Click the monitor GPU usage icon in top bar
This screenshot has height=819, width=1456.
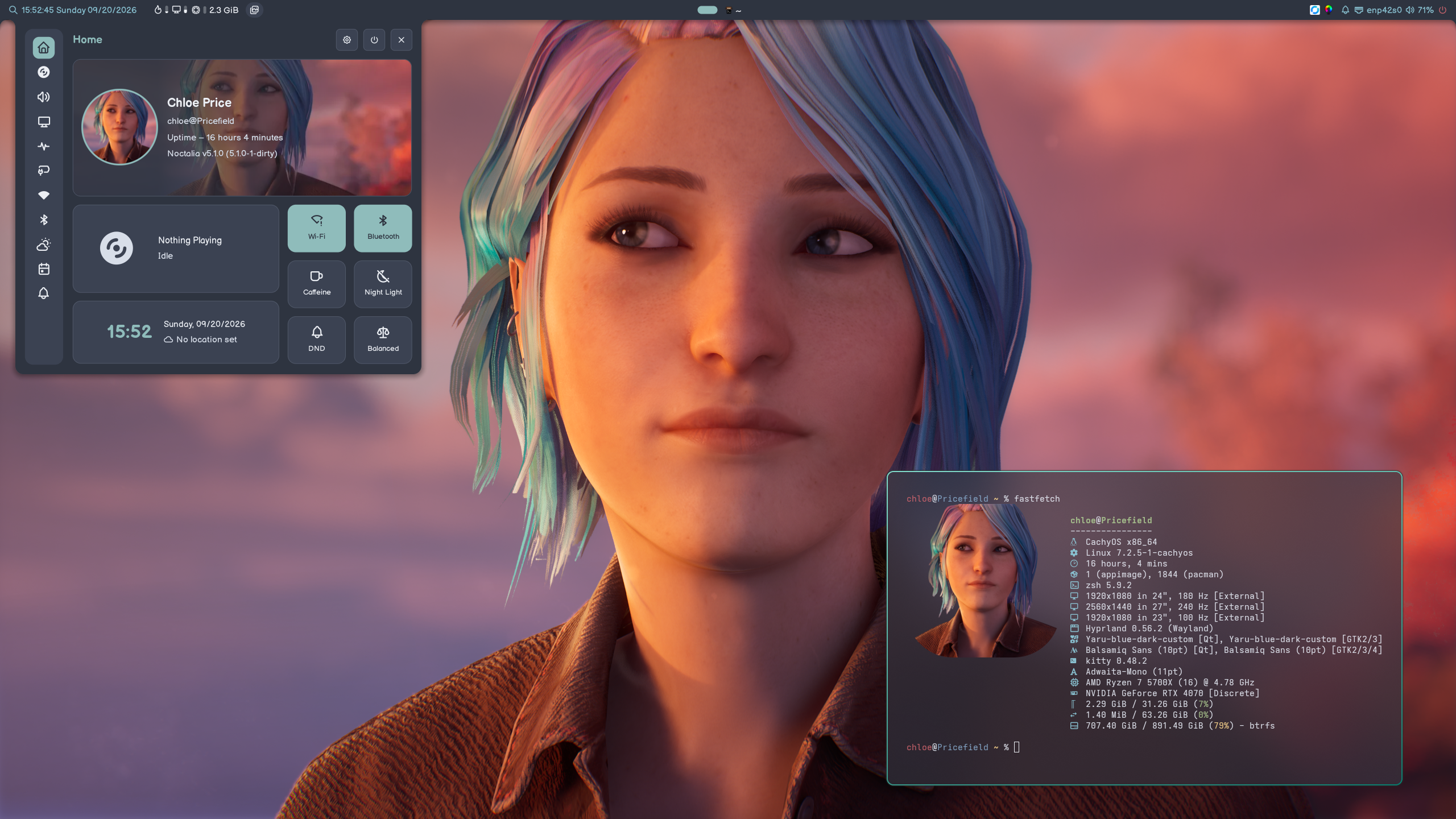point(177,10)
